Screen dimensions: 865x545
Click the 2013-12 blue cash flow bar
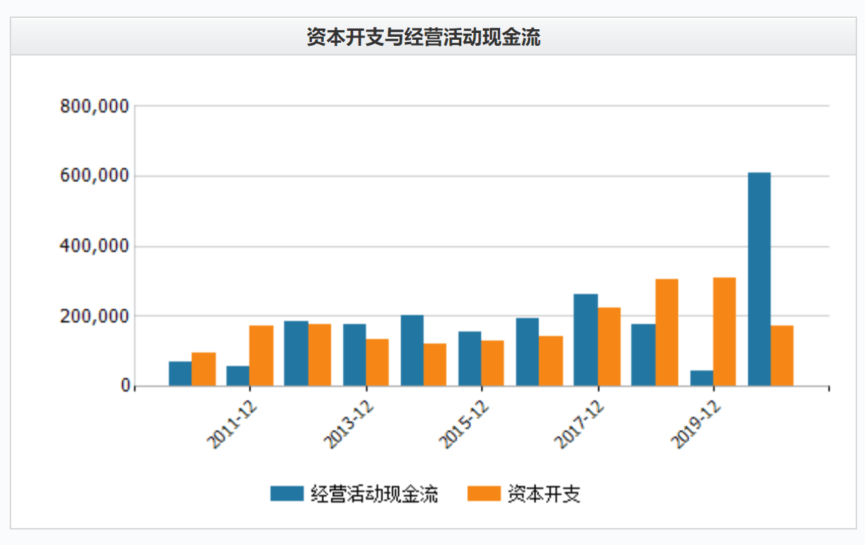tap(354, 355)
